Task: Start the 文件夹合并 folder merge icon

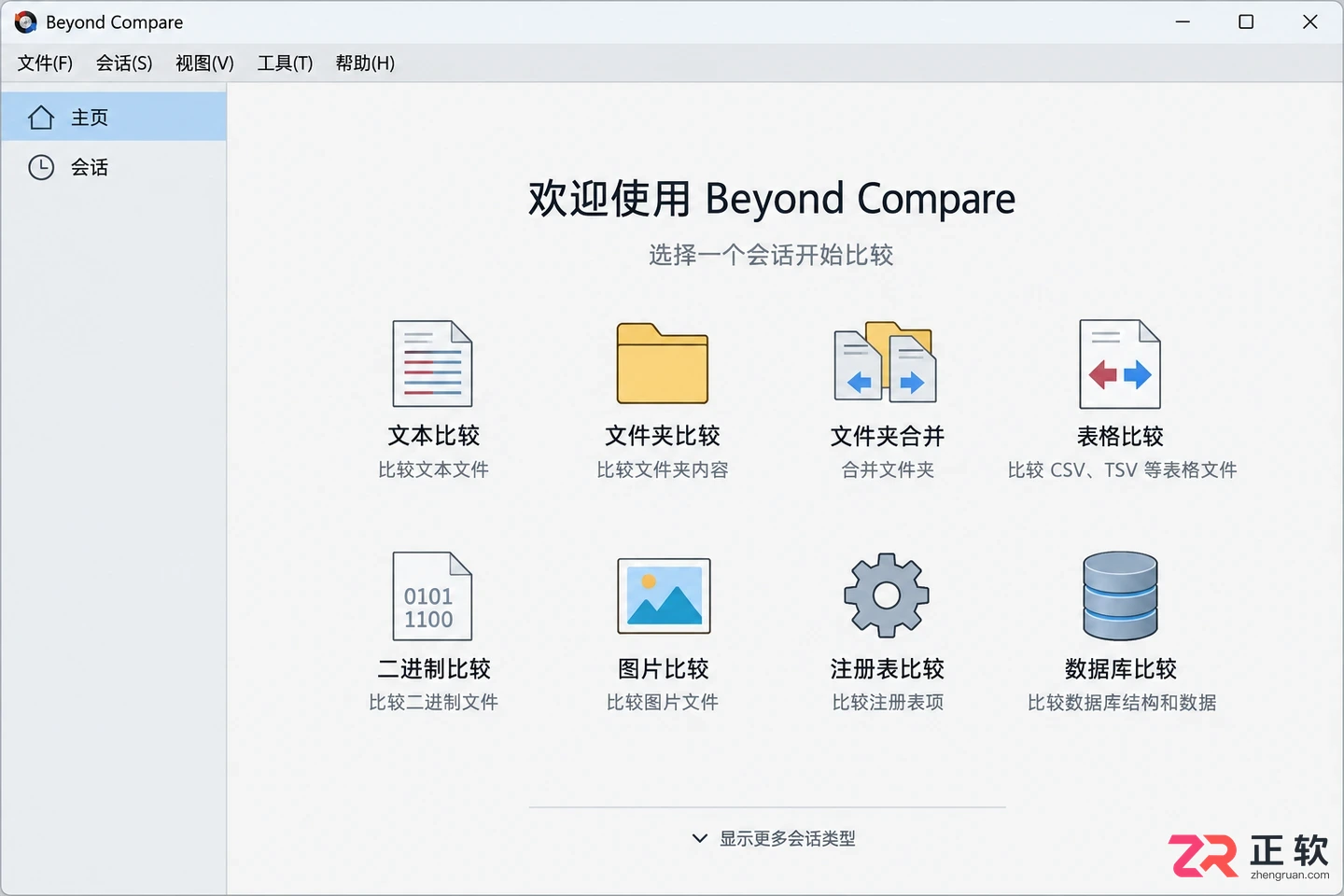Action: (x=886, y=362)
